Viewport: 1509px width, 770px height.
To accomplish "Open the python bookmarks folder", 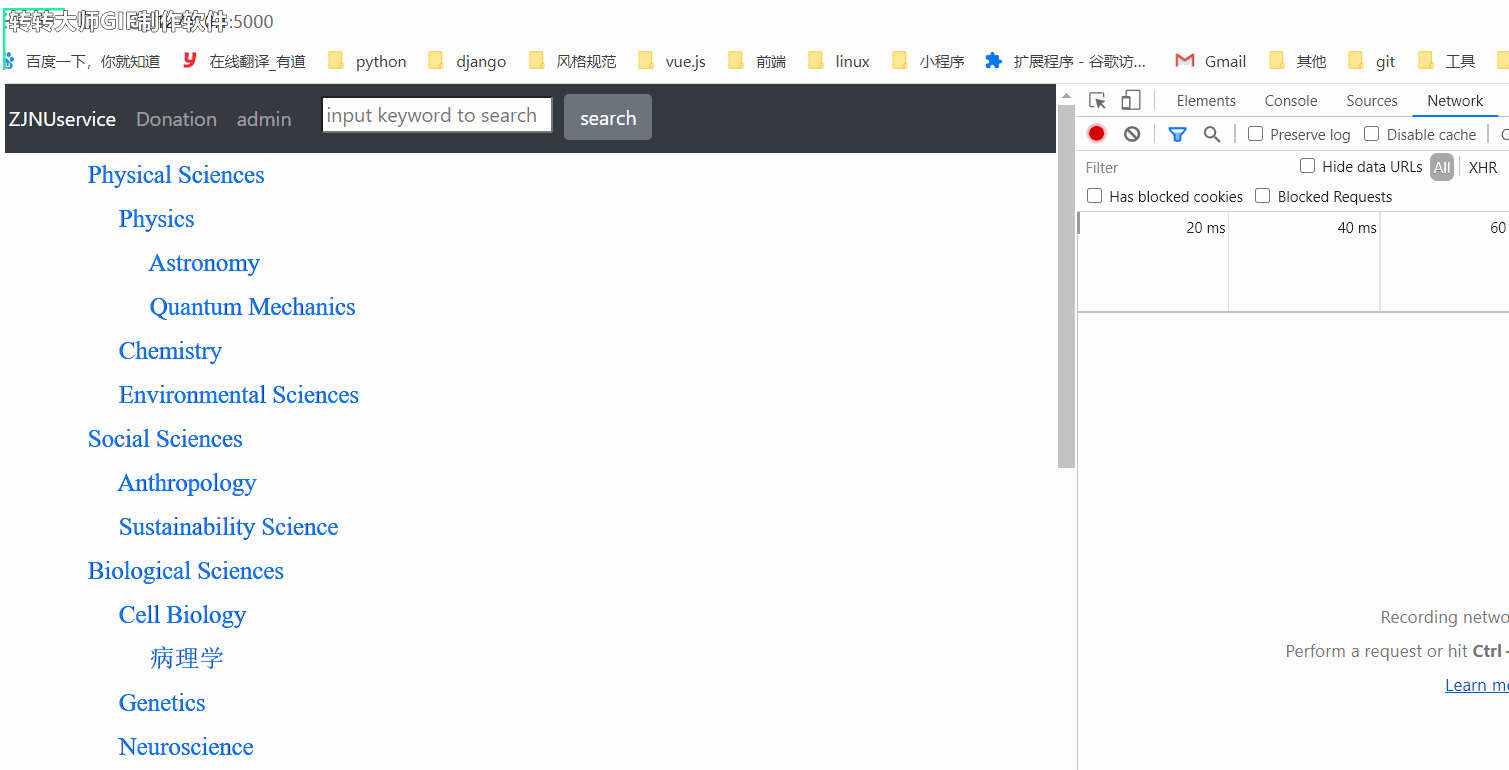I will point(368,61).
